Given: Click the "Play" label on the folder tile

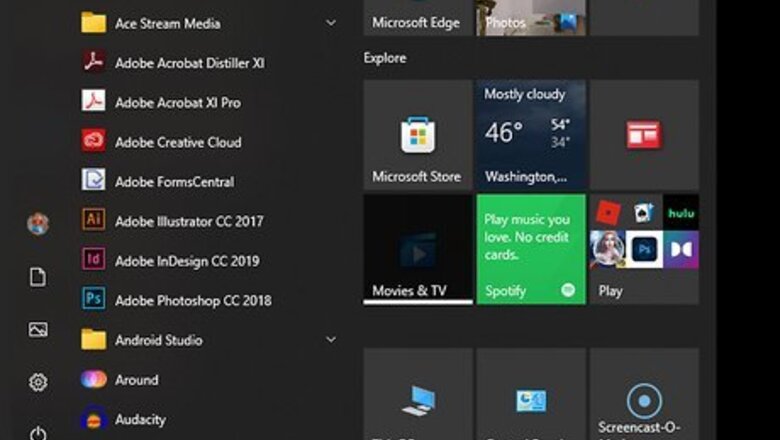Looking at the screenshot, I should pos(610,291).
